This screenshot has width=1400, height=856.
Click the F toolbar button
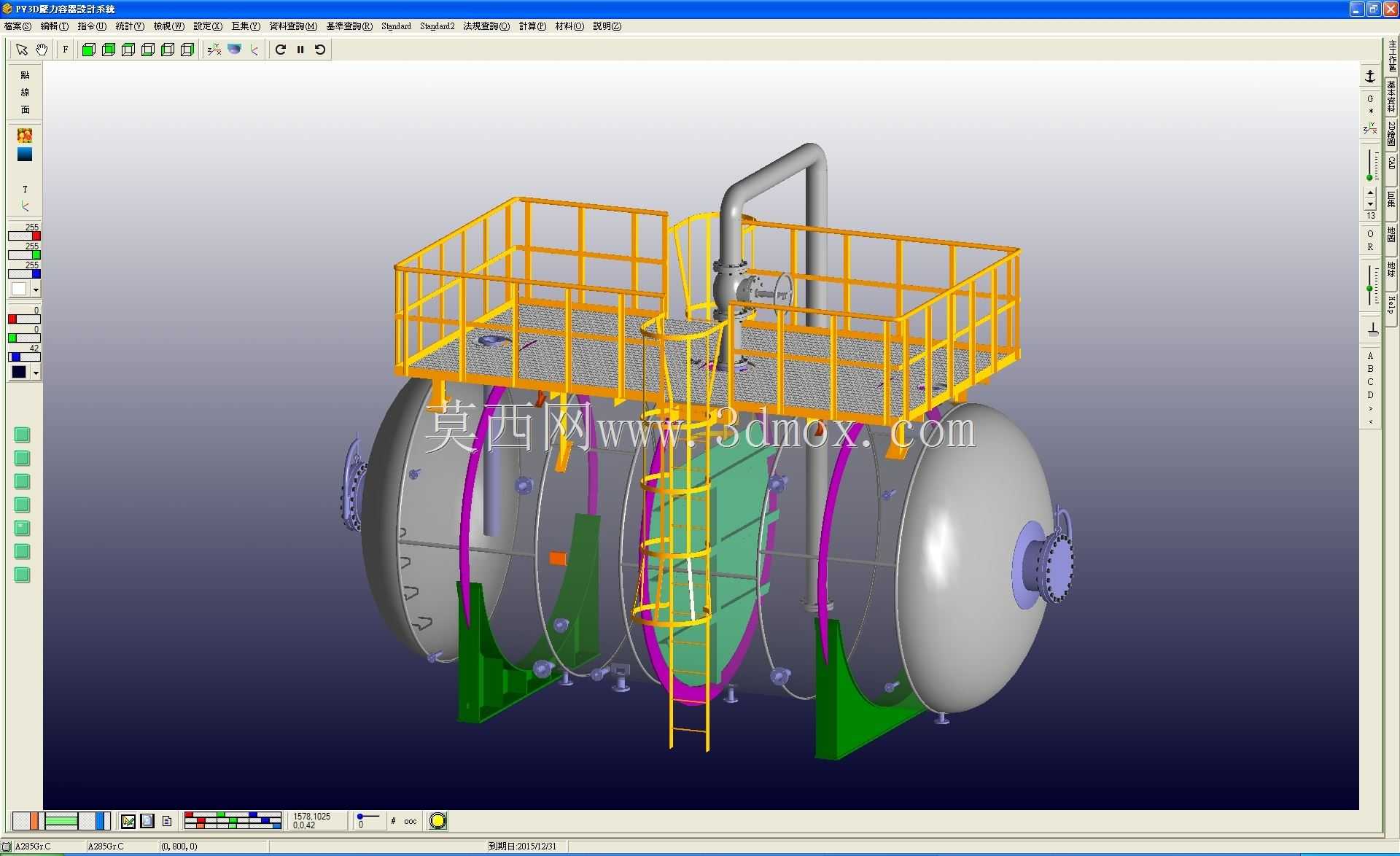[66, 50]
